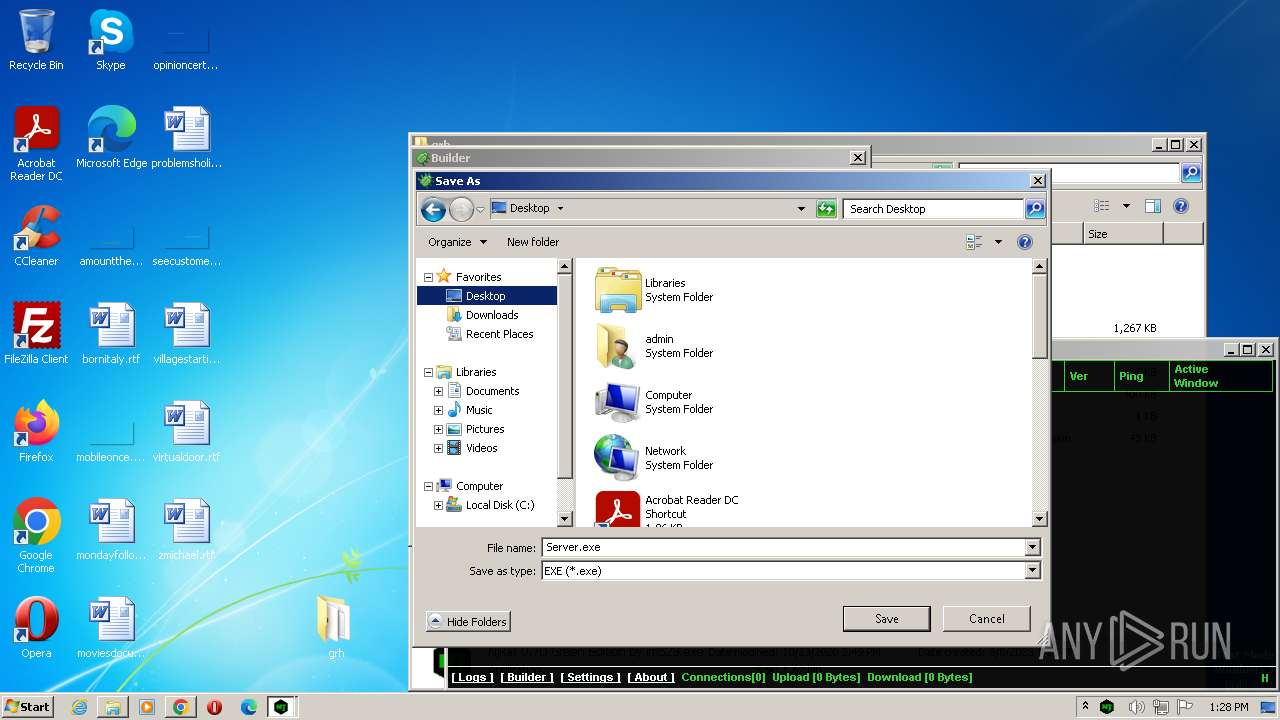This screenshot has height=720, width=1280.
Task: Click the Save button
Action: point(886,619)
